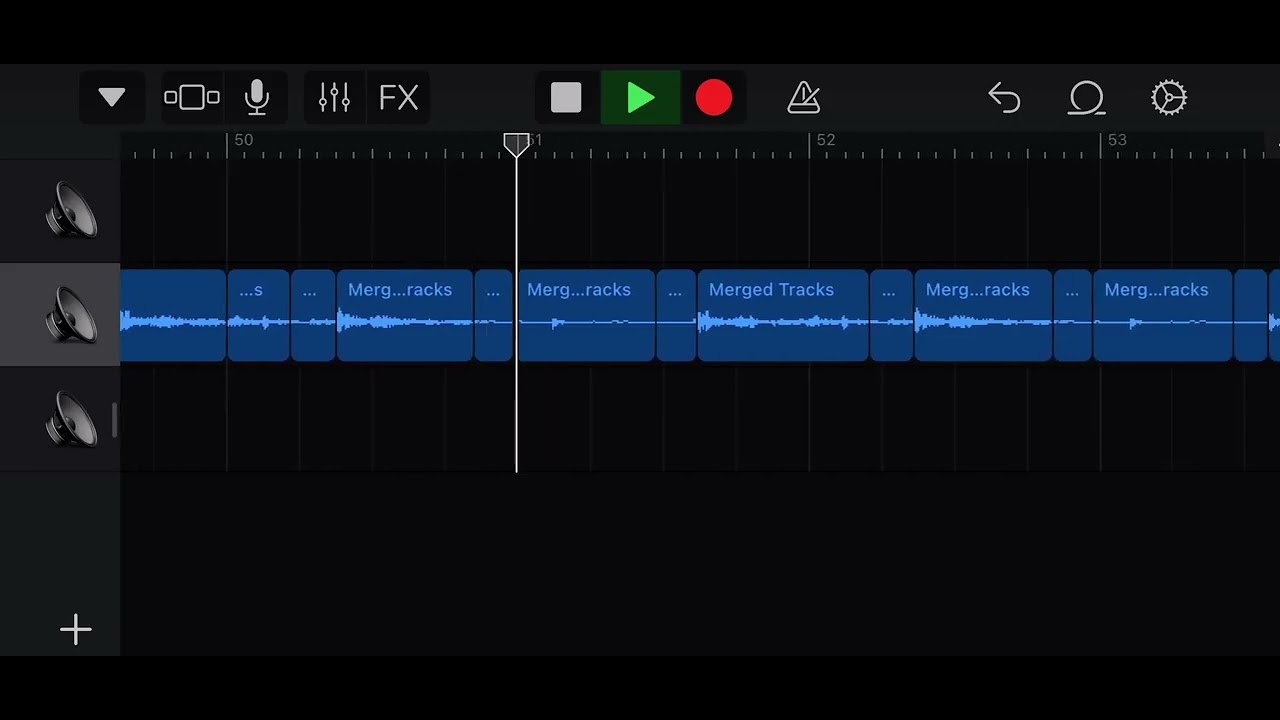The width and height of the screenshot is (1280, 720).
Task: Toggle the FX panel button
Action: [398, 98]
